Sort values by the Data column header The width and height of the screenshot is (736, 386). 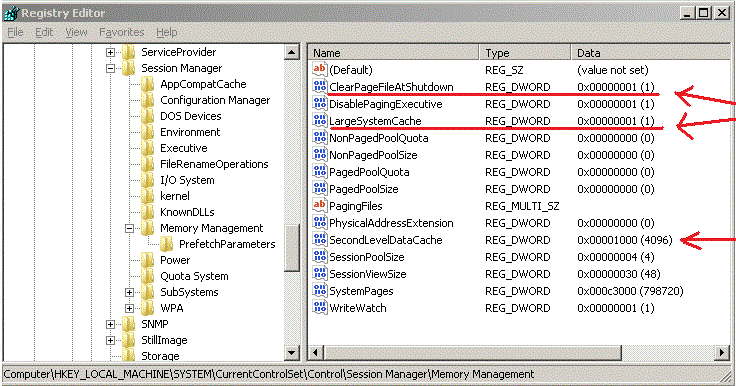click(x=651, y=53)
